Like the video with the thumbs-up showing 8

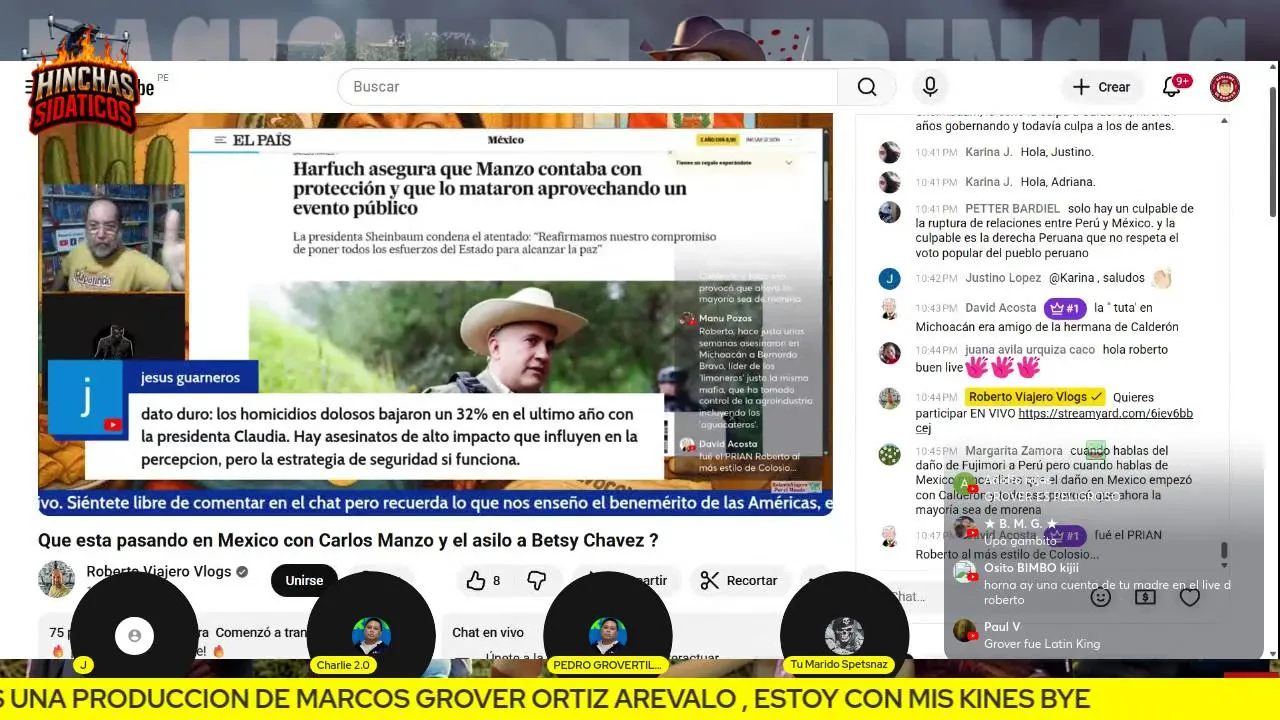pyautogui.click(x=484, y=580)
